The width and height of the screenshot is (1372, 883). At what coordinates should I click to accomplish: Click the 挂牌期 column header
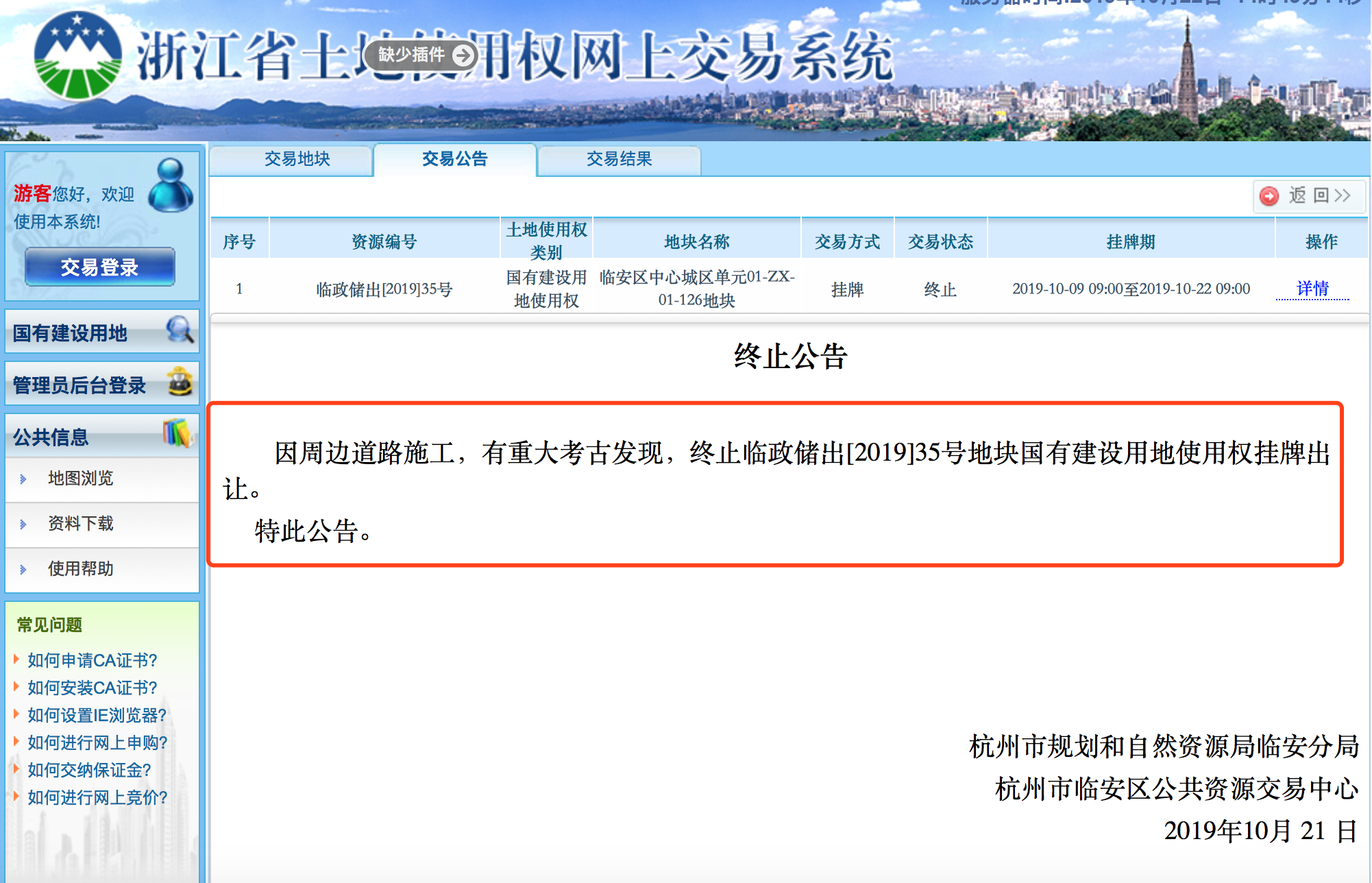1131,241
